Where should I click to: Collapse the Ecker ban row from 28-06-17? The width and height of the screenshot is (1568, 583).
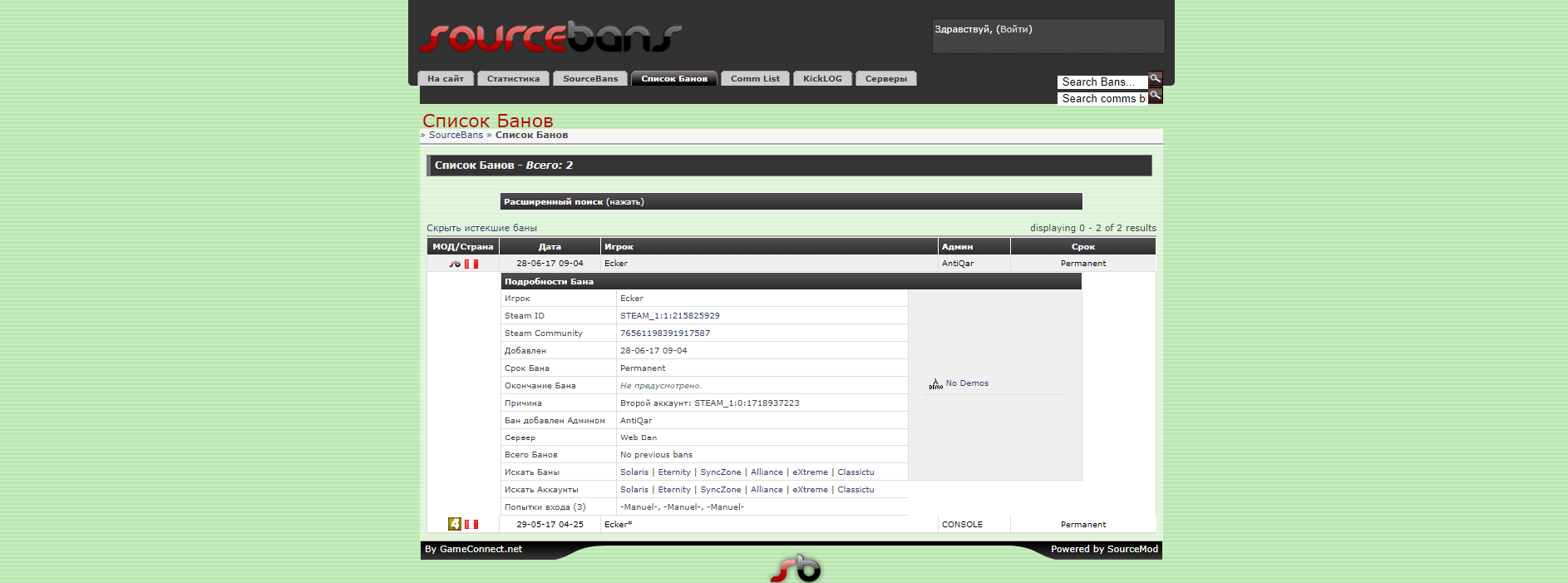pyautogui.click(x=615, y=264)
